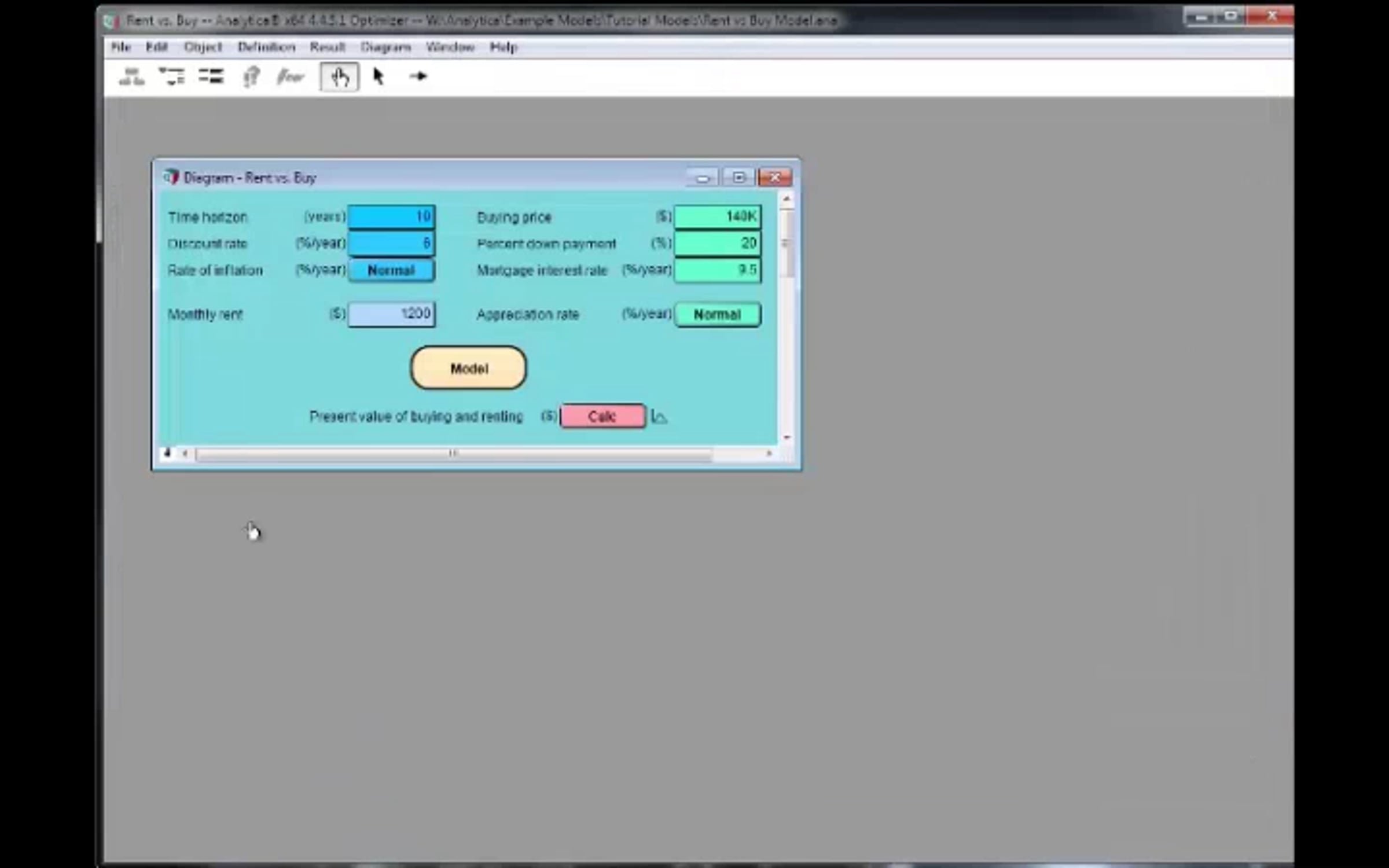Click the Monthly rent input field

click(392, 314)
